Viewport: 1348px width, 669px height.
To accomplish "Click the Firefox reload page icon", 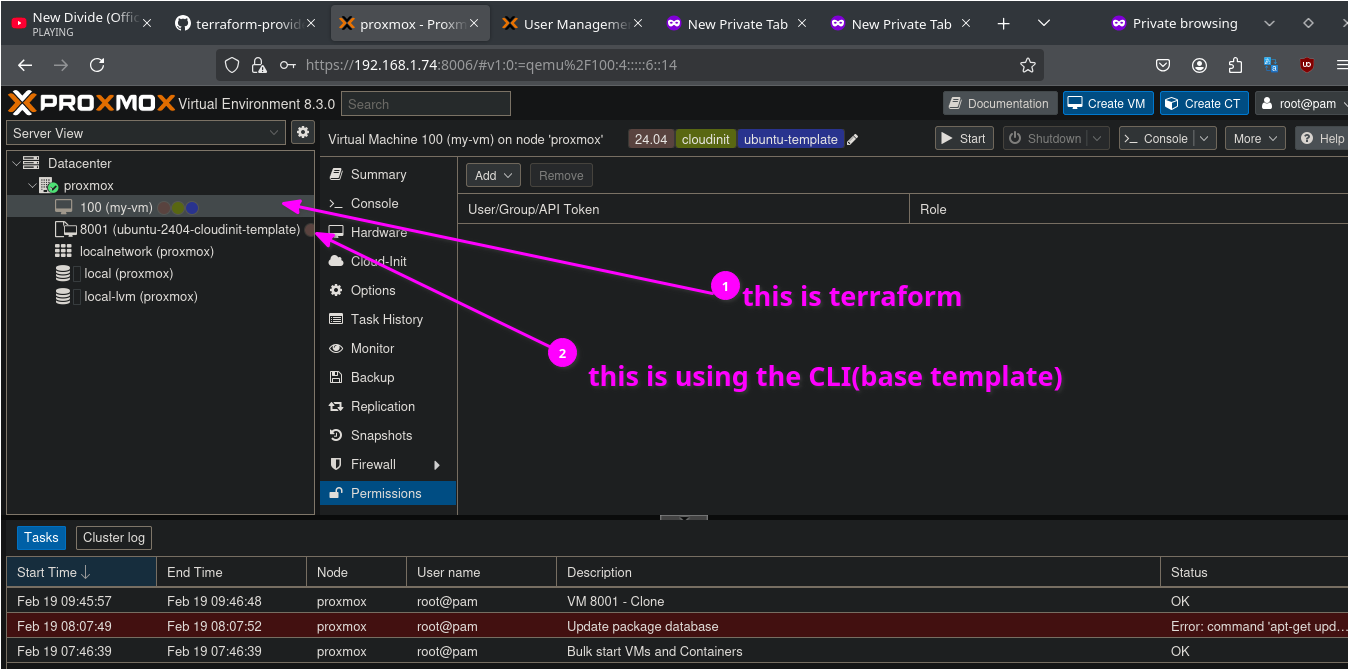I will pos(97,65).
